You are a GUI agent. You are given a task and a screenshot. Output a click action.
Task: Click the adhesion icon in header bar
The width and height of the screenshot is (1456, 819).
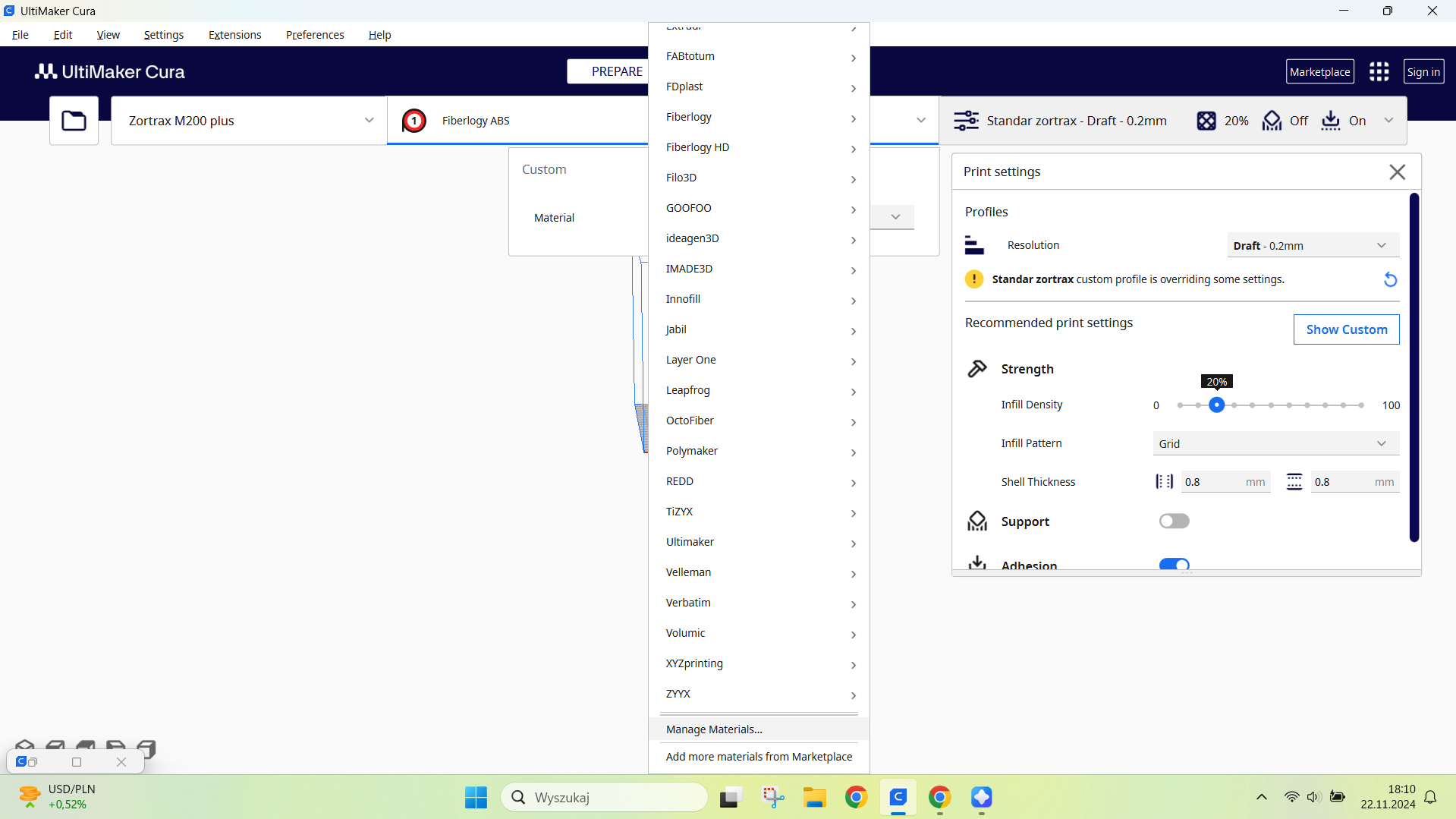(x=1331, y=121)
